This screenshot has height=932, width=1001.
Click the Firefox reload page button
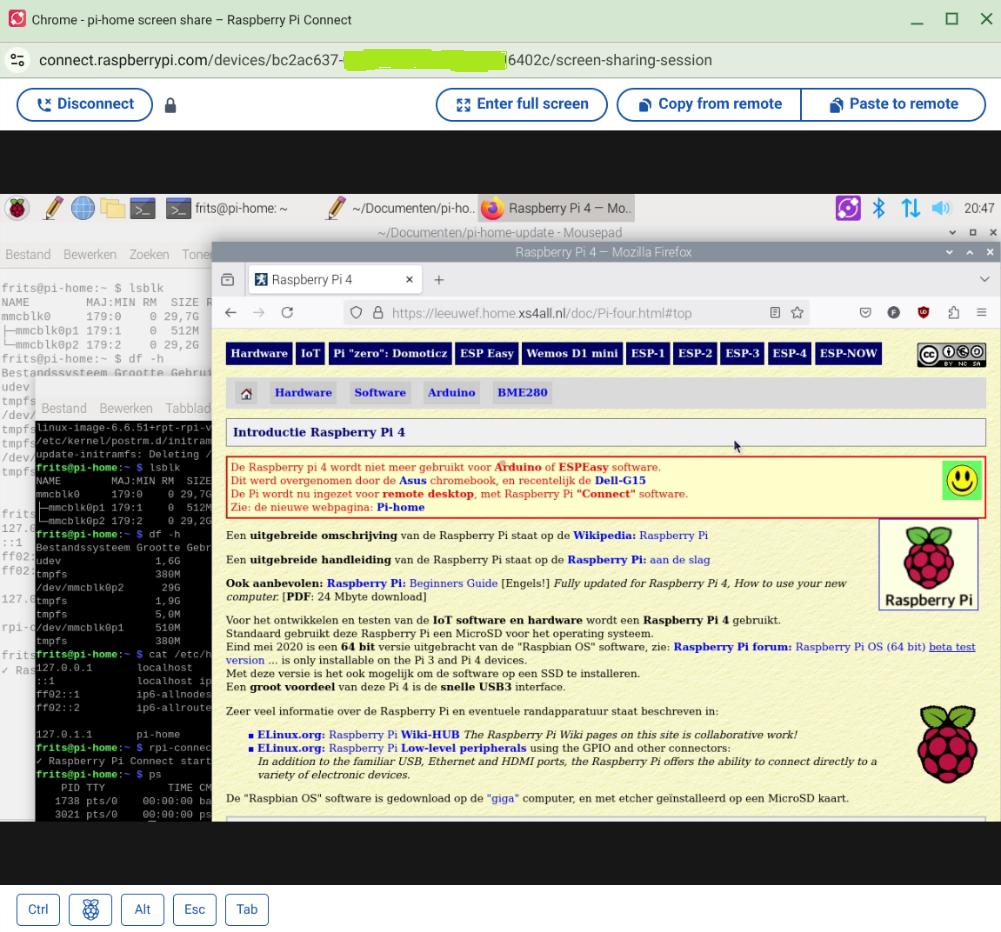point(287,313)
